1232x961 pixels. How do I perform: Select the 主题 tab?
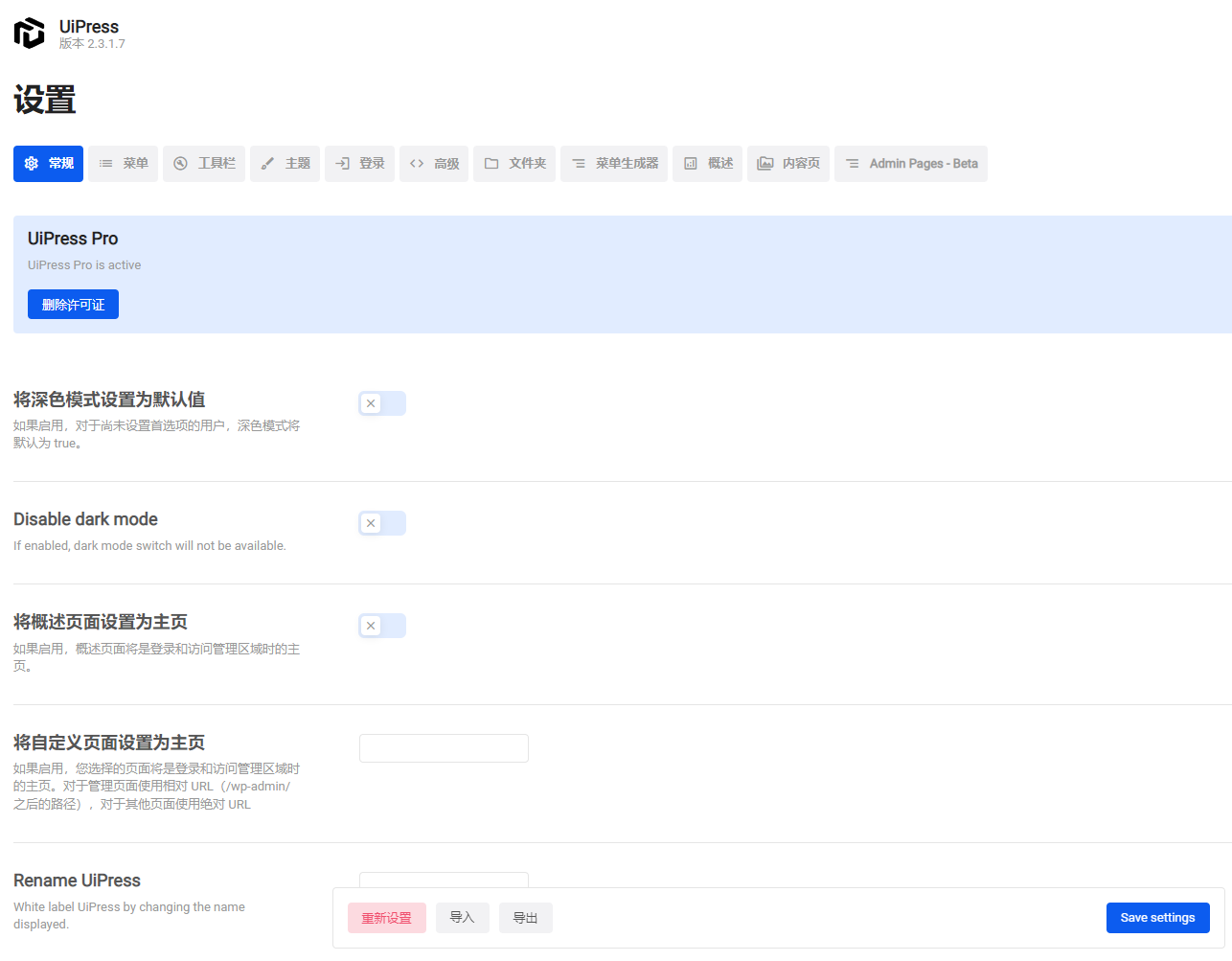(285, 164)
